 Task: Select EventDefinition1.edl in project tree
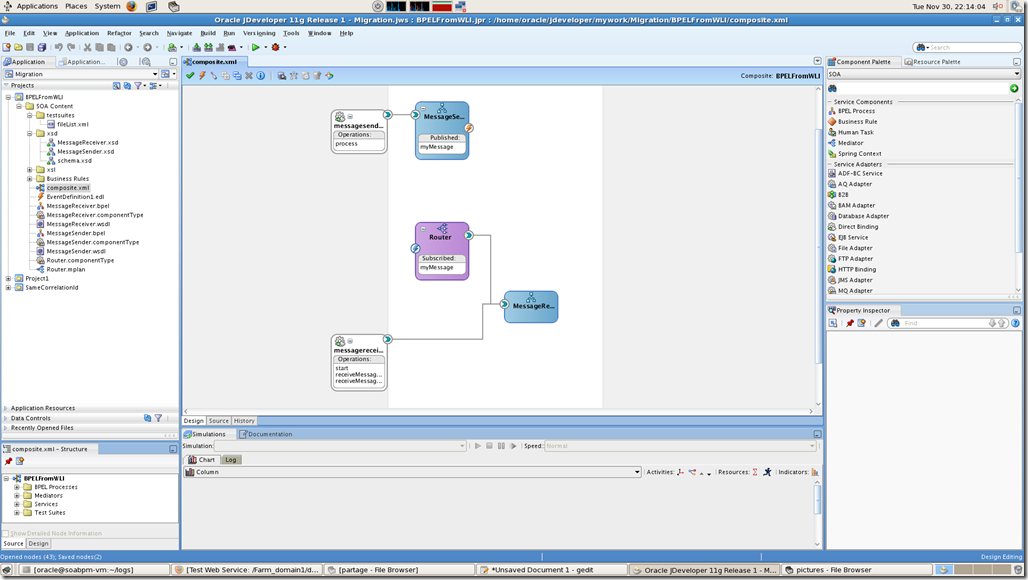[75, 197]
